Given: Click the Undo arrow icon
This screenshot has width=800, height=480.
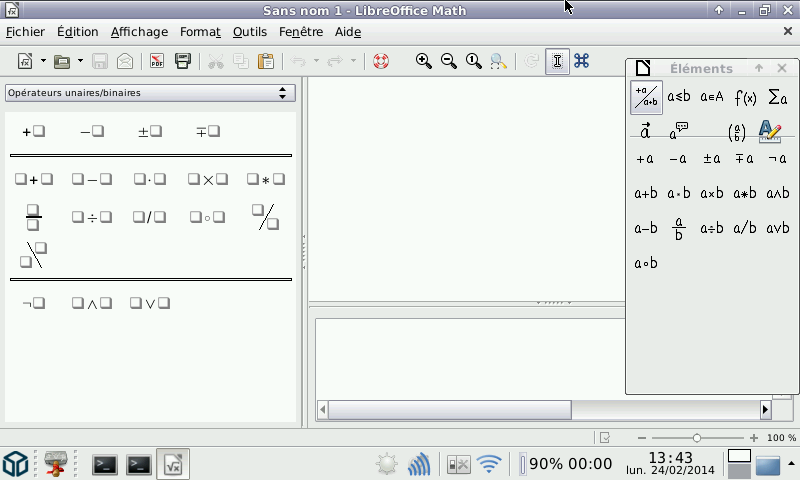Looking at the screenshot, I should point(298,61).
